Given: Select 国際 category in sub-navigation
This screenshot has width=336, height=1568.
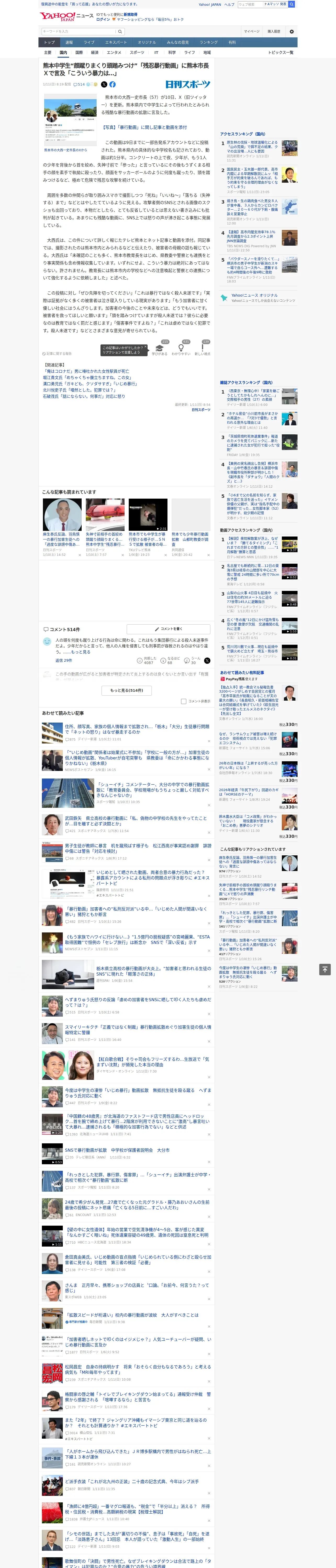Looking at the screenshot, I should [79, 52].
